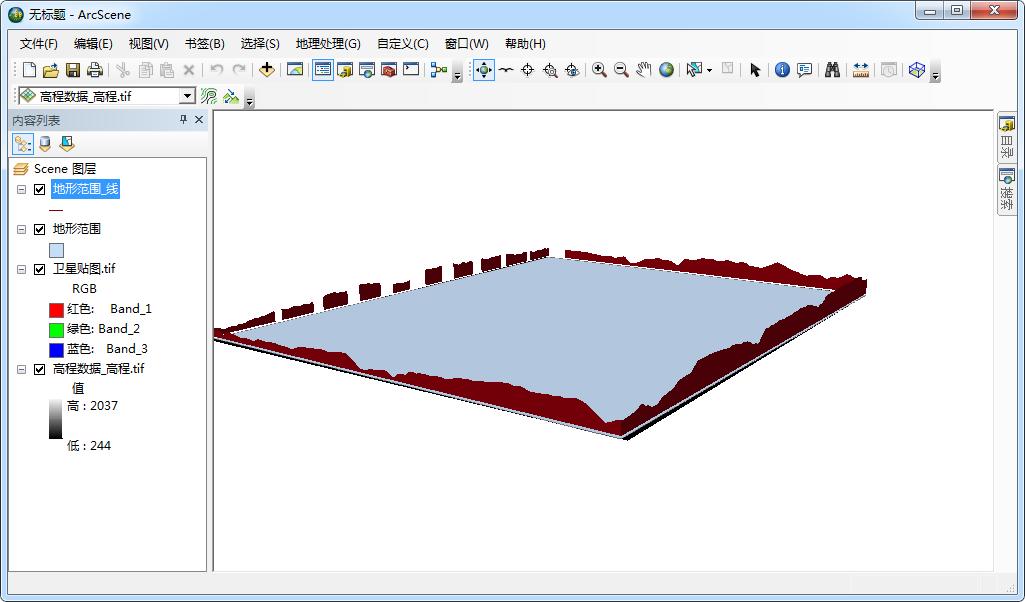Toggle visibility of 卫星贴图.tif layer
The image size is (1025, 602).
40,269
